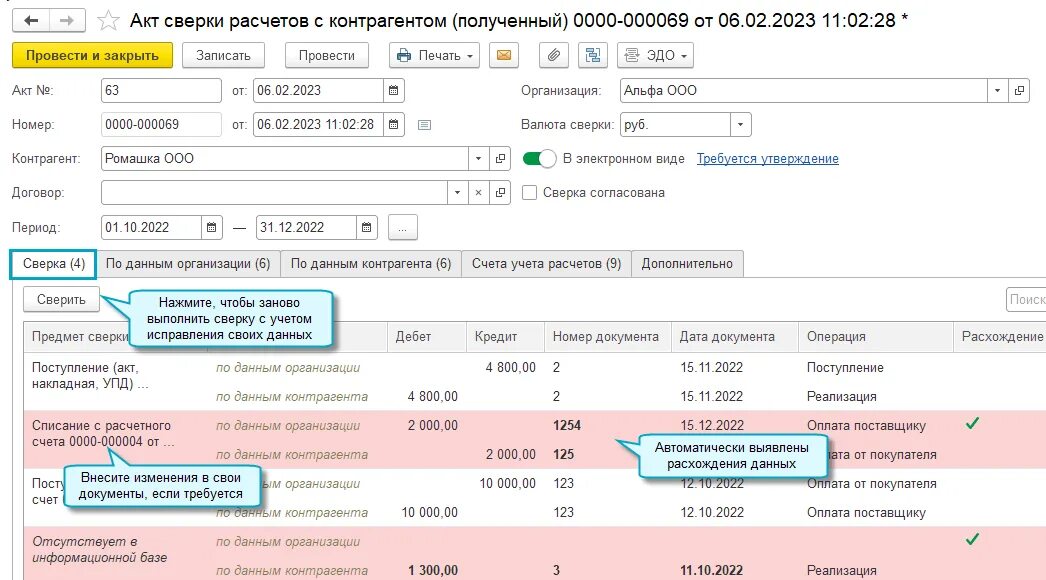The image size is (1046, 580).
Task: Open Счета учета расчетов (9) tab
Action: click(546, 264)
